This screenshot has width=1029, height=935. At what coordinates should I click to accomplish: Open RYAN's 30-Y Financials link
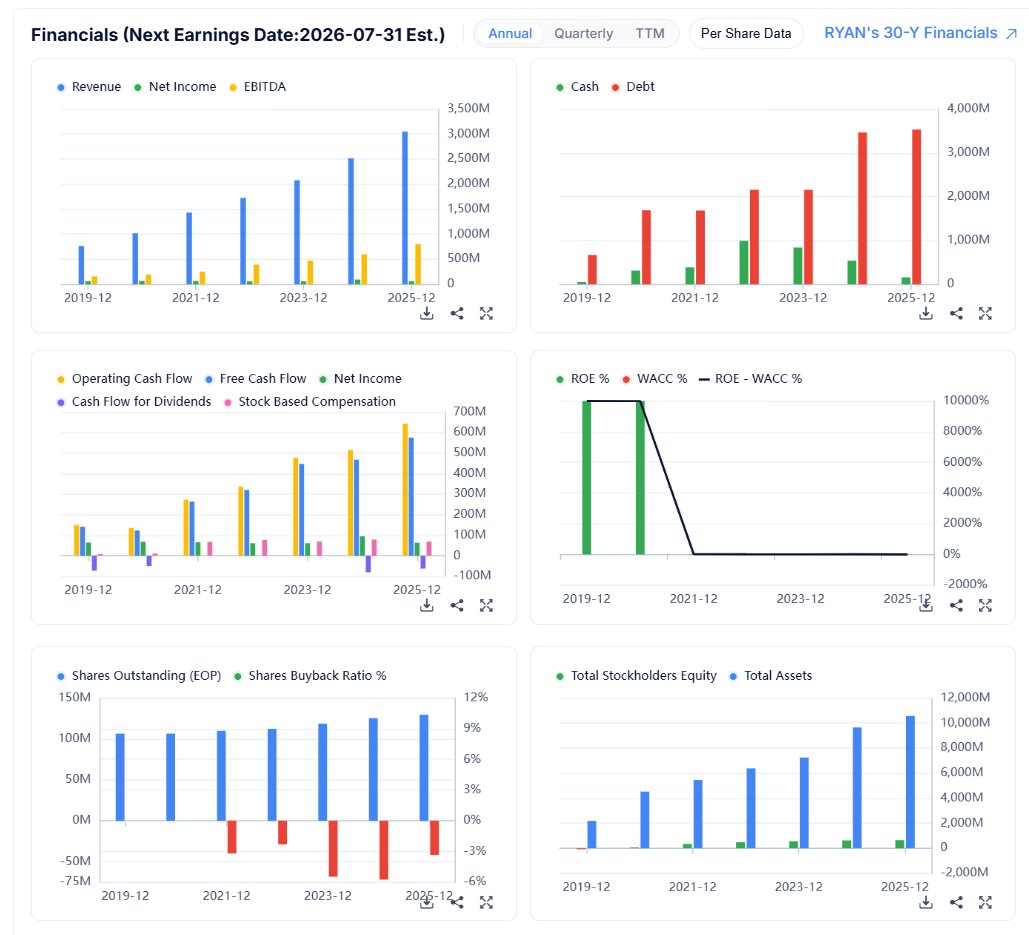coord(921,33)
